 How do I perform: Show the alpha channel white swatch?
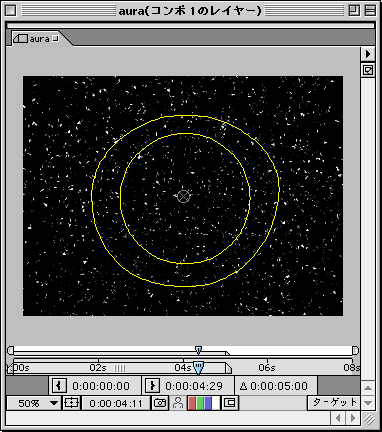coord(216,403)
